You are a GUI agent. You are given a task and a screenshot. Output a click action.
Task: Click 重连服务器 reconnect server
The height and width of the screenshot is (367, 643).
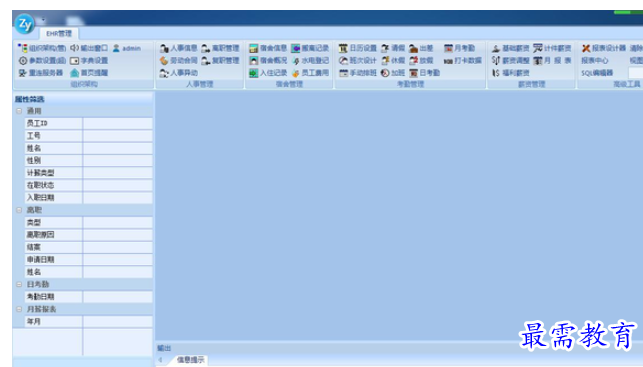[x=41, y=73]
